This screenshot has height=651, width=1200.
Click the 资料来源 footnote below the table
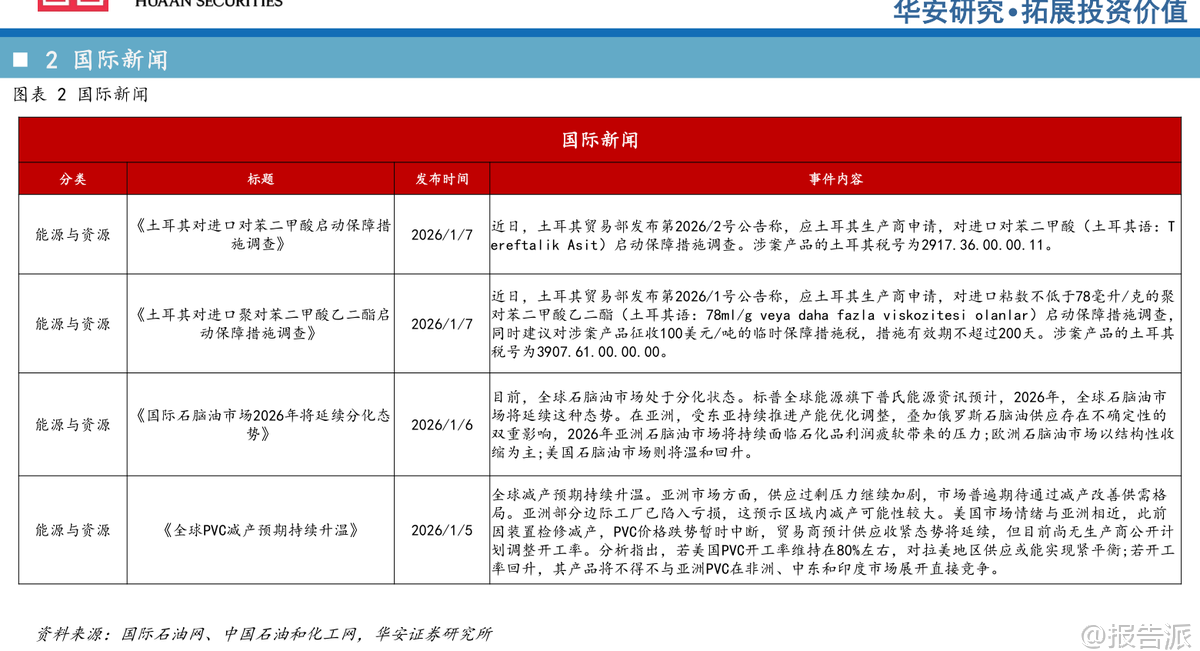coord(264,633)
